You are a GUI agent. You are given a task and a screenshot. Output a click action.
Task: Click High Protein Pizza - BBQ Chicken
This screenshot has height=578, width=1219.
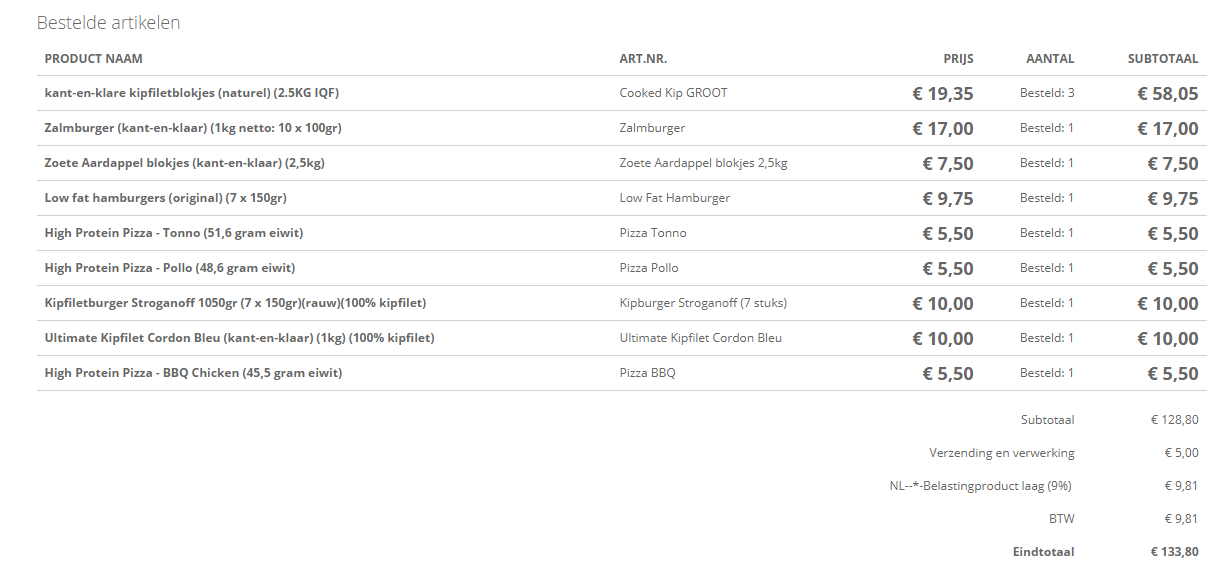(x=194, y=373)
